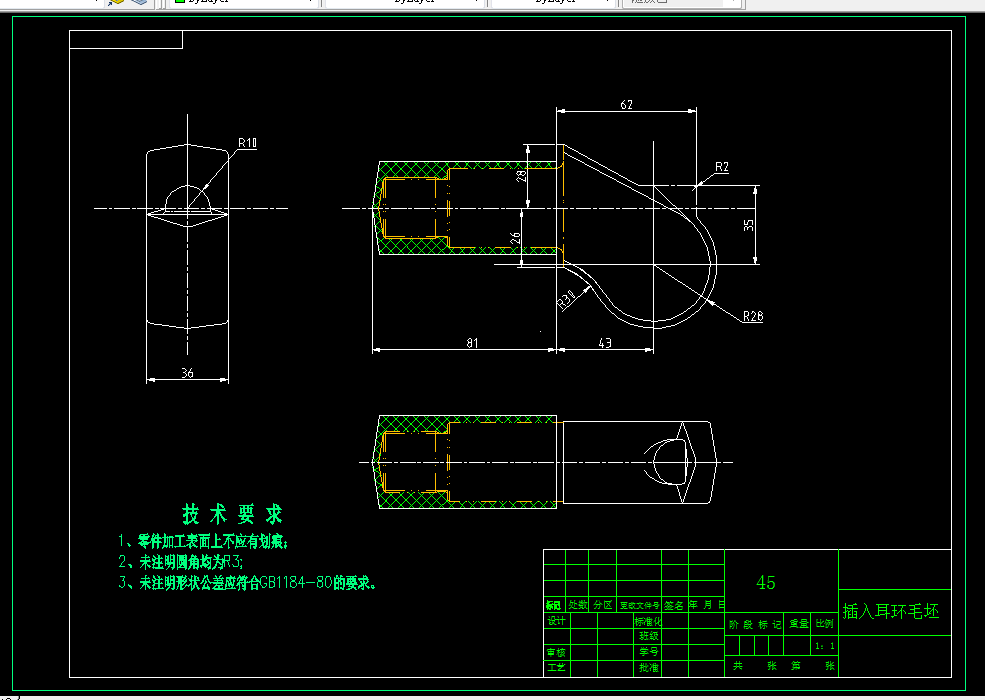Select note 1 零件加工表面上不应有划痕

click(x=203, y=541)
